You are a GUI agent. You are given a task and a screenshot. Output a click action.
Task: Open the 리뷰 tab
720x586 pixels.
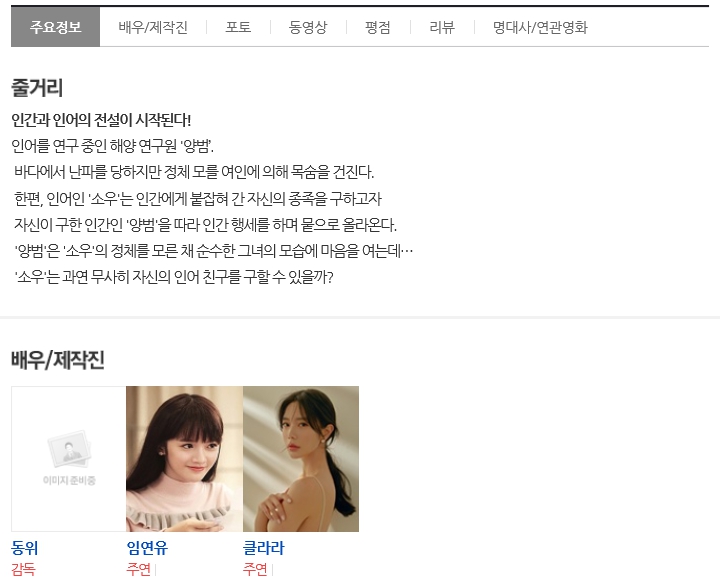point(442,27)
